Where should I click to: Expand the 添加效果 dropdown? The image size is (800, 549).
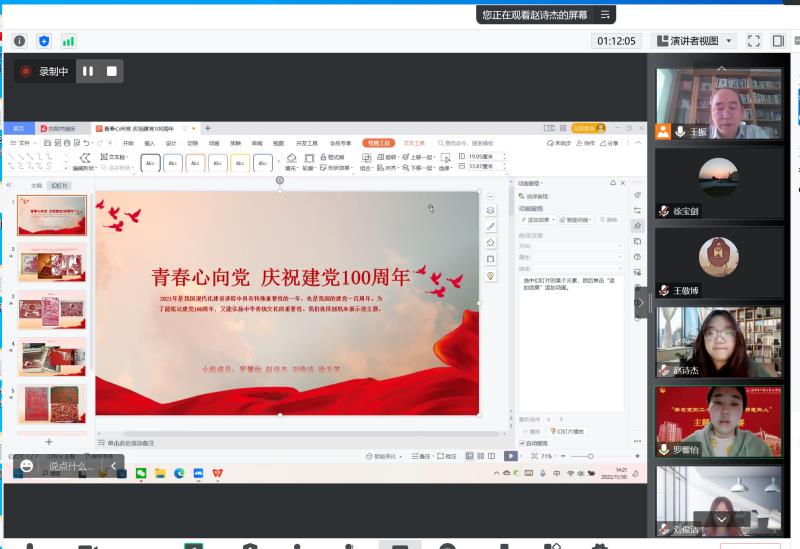537,219
